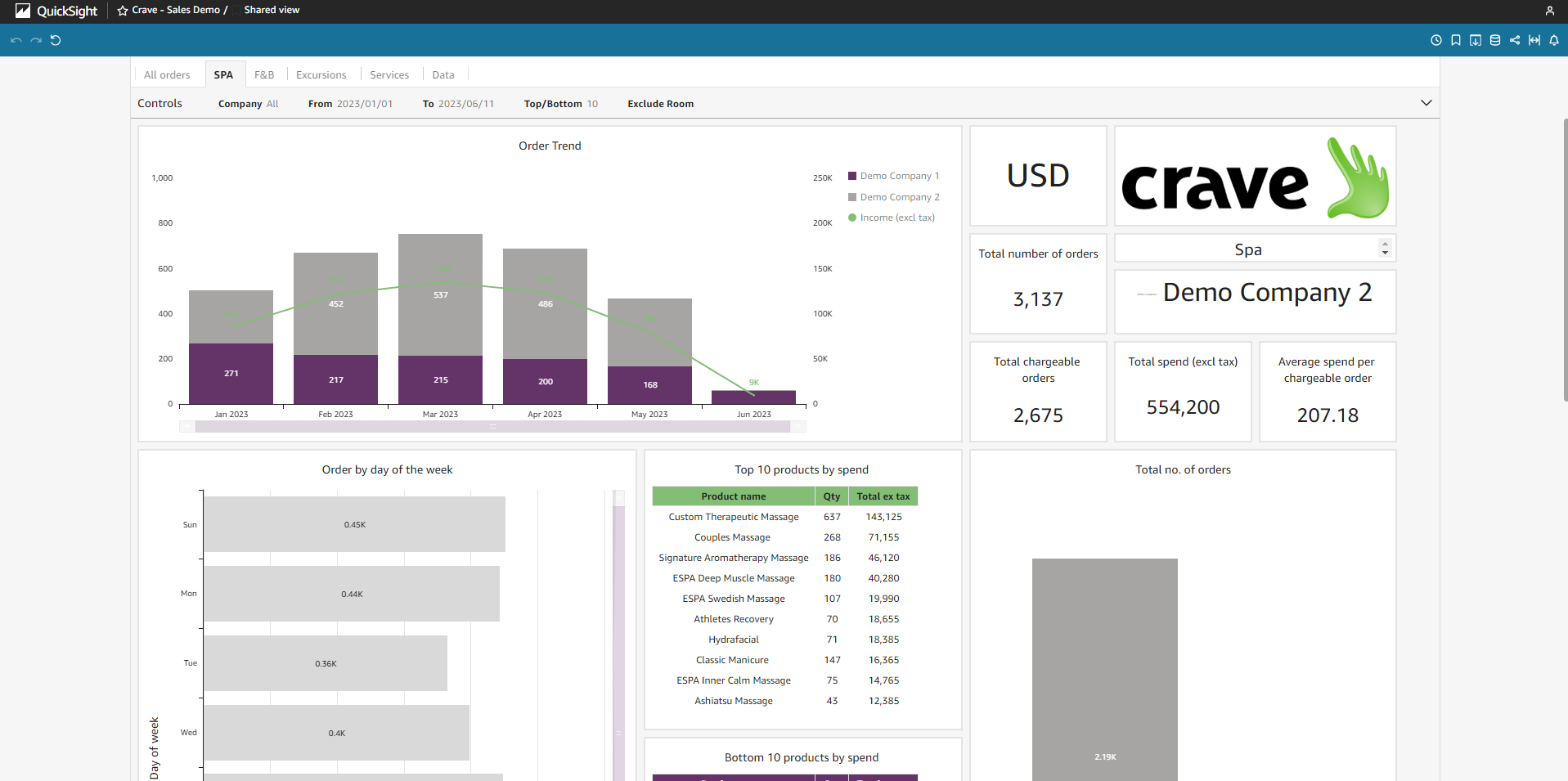Open the Exclude Room control
This screenshot has width=1568, height=781.
pyautogui.click(x=660, y=104)
